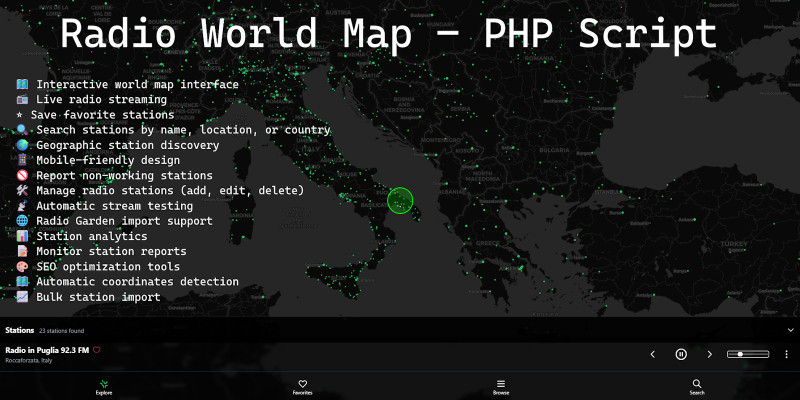Click the '23 stations found' count

pyautogui.click(x=62, y=330)
